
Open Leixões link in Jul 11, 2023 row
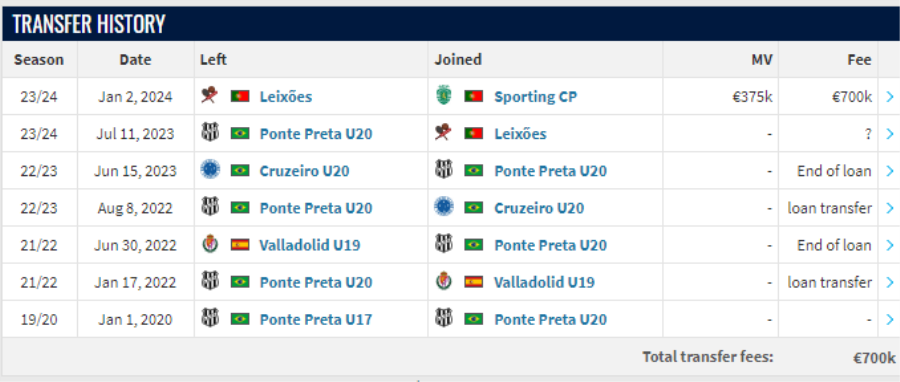click(520, 134)
